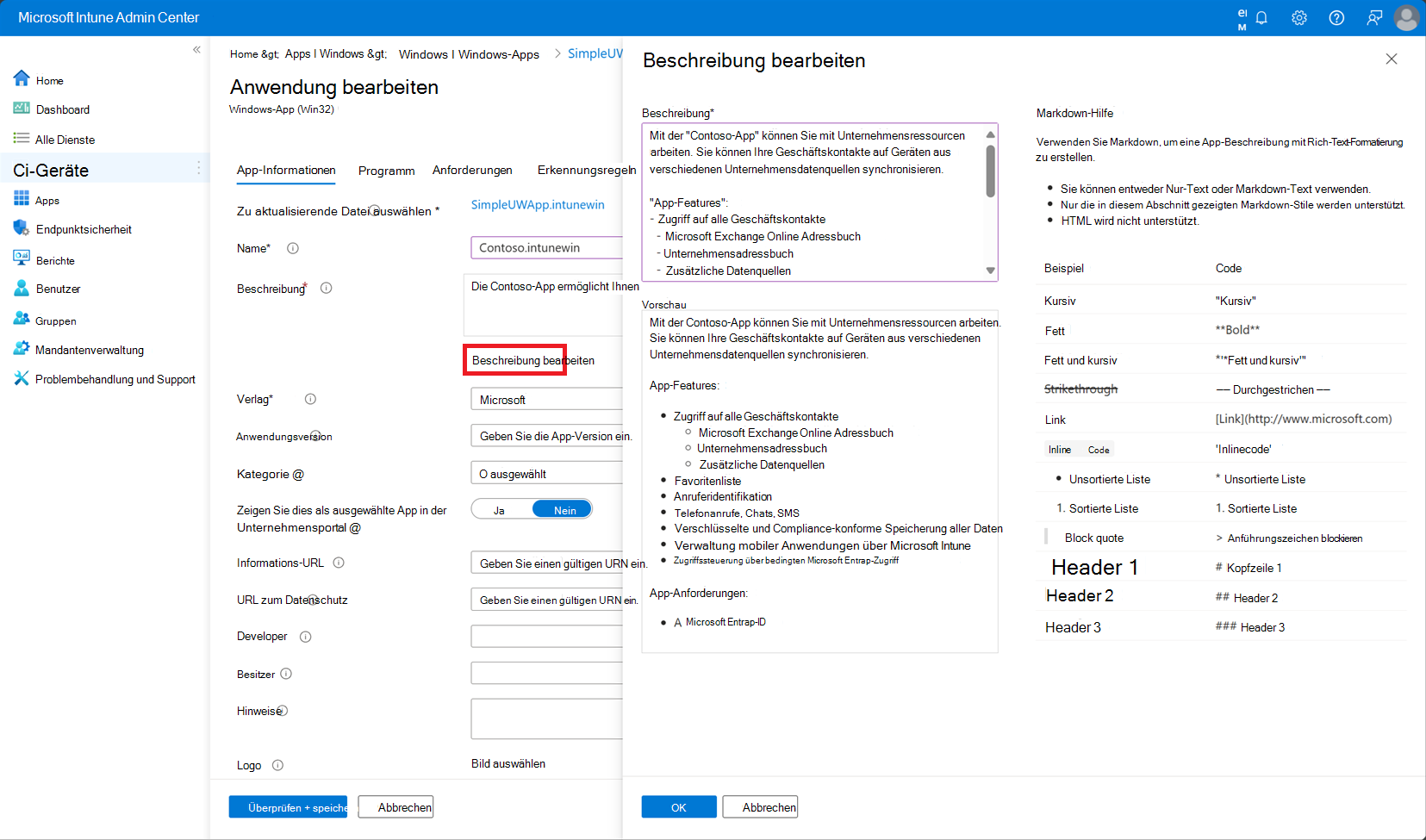Click Überprüfen + speichern button
The height and width of the screenshot is (840, 1426).
click(288, 807)
